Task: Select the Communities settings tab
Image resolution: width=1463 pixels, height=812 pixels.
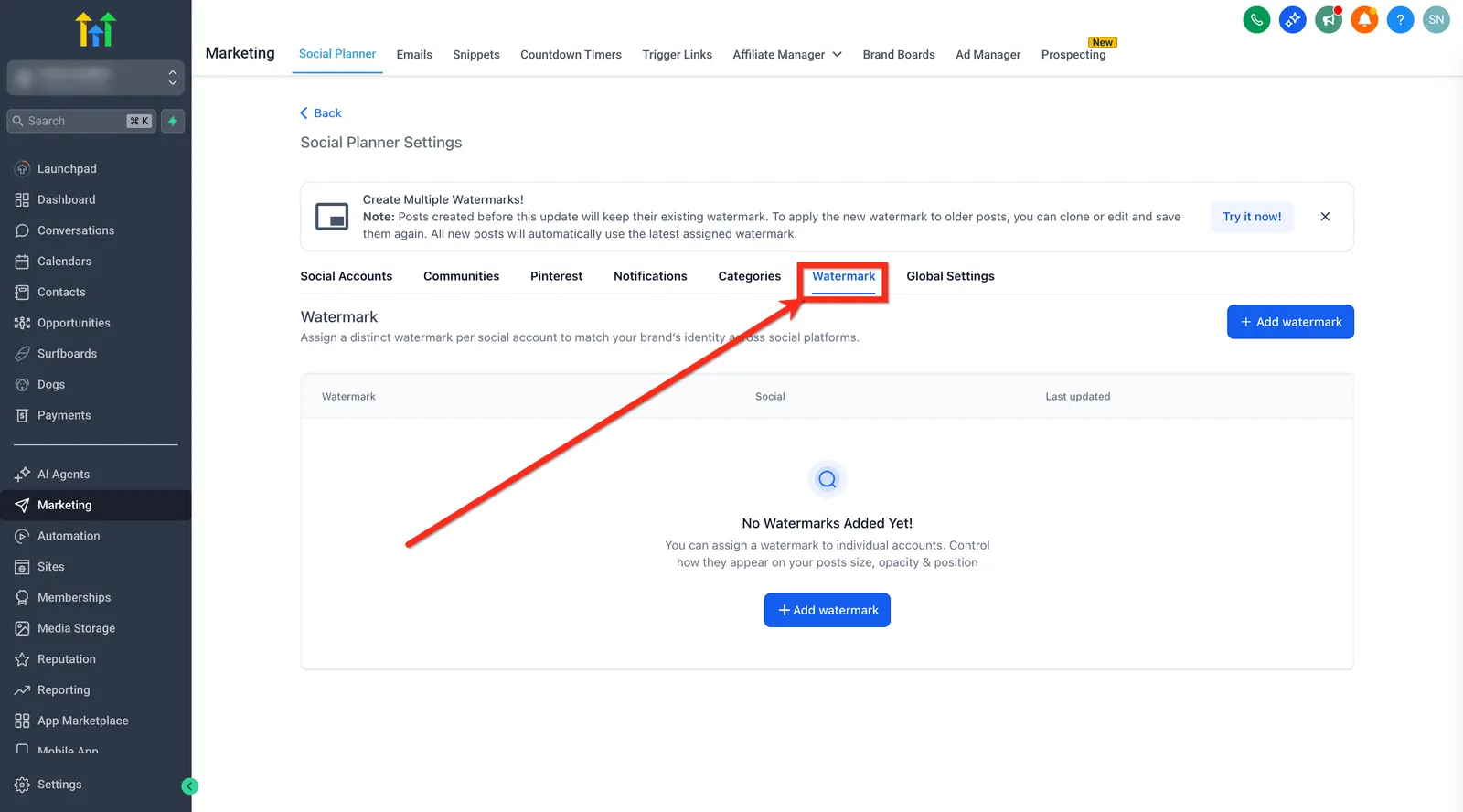Action: coord(461,276)
